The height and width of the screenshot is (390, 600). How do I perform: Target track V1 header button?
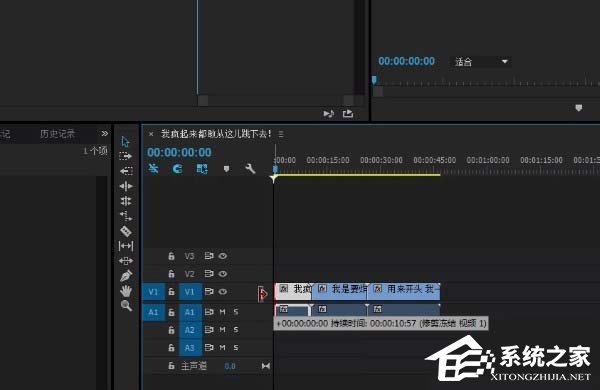click(x=190, y=292)
